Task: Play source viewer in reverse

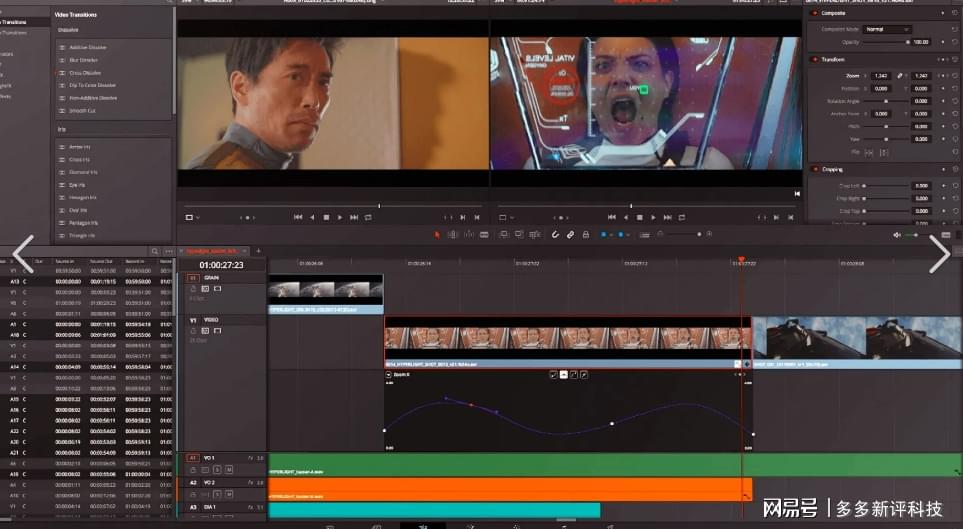Action: (x=312, y=217)
